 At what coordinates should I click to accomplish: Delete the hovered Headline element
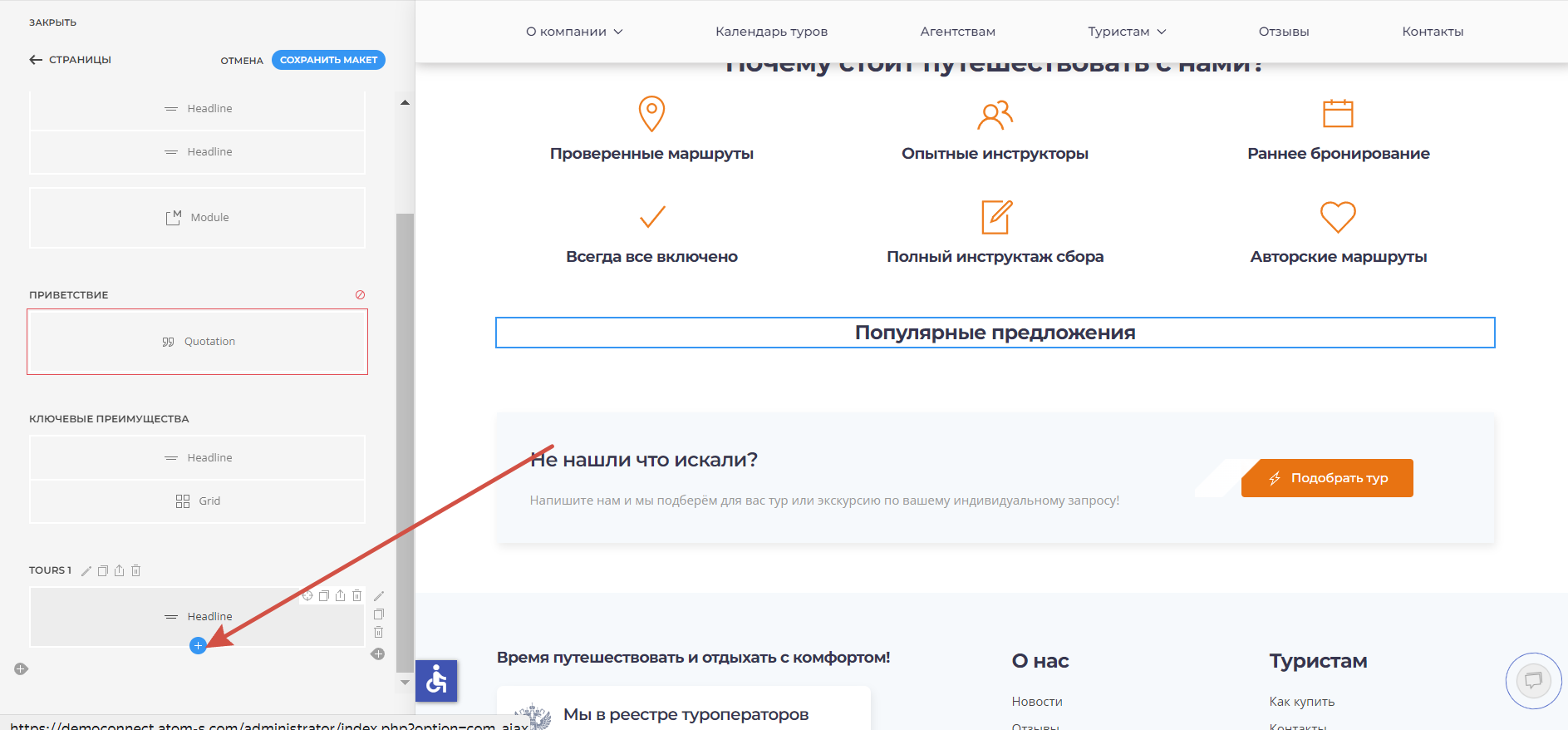(357, 595)
